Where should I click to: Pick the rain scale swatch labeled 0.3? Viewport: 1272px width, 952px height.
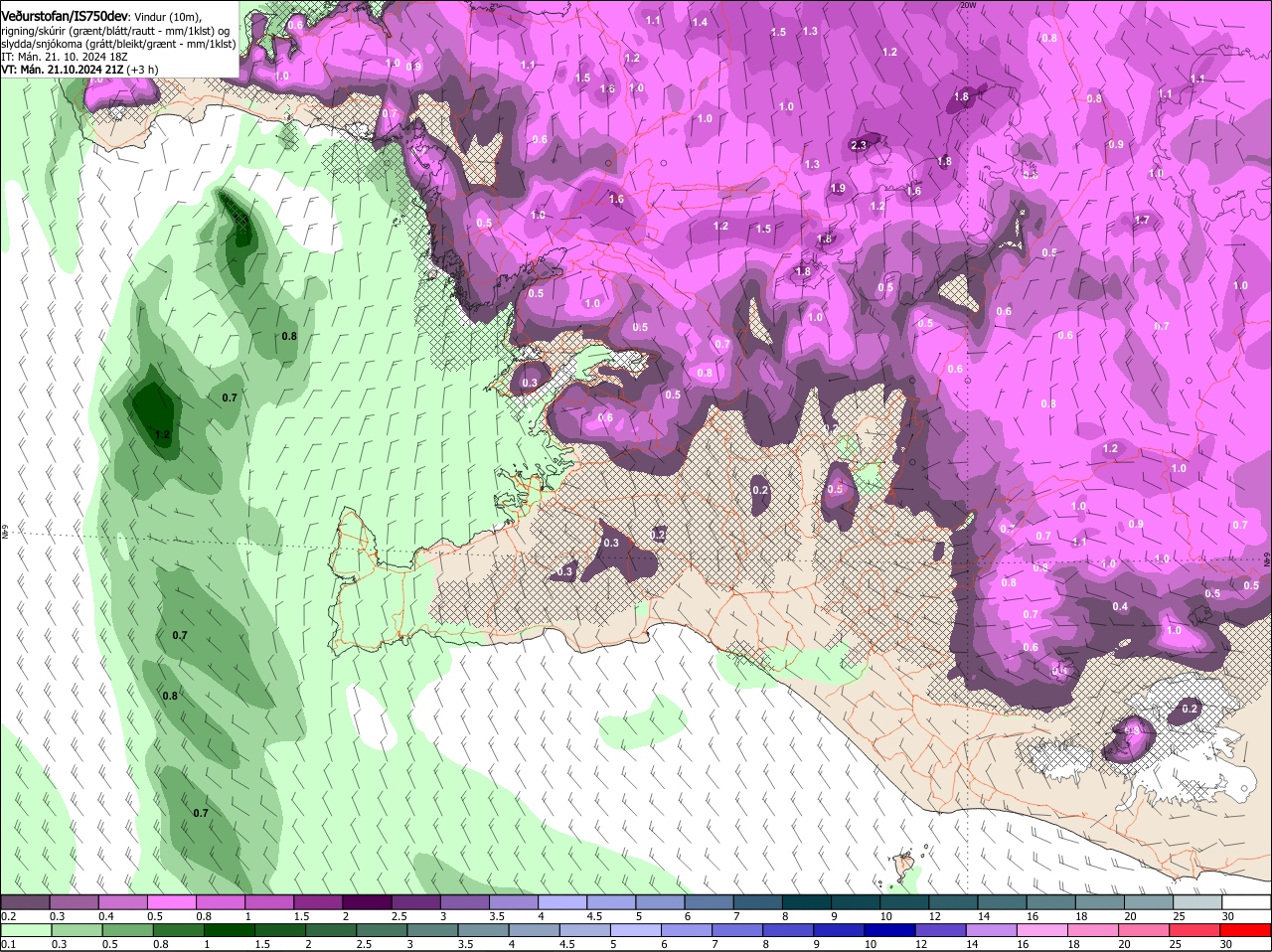(x=76, y=930)
